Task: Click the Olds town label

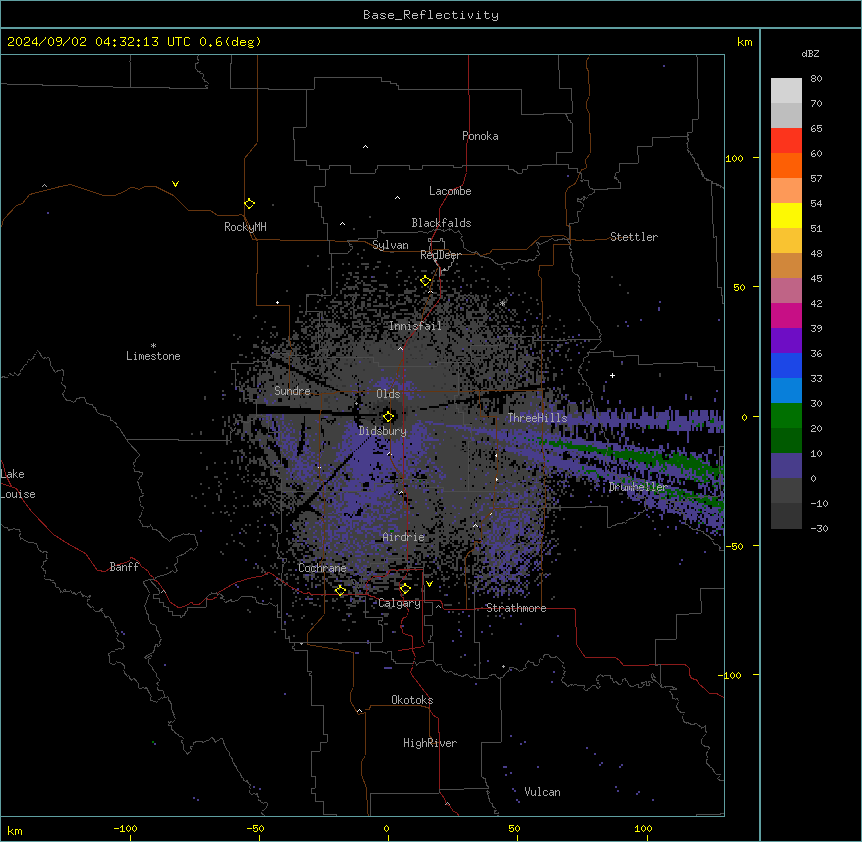Action: click(x=388, y=394)
